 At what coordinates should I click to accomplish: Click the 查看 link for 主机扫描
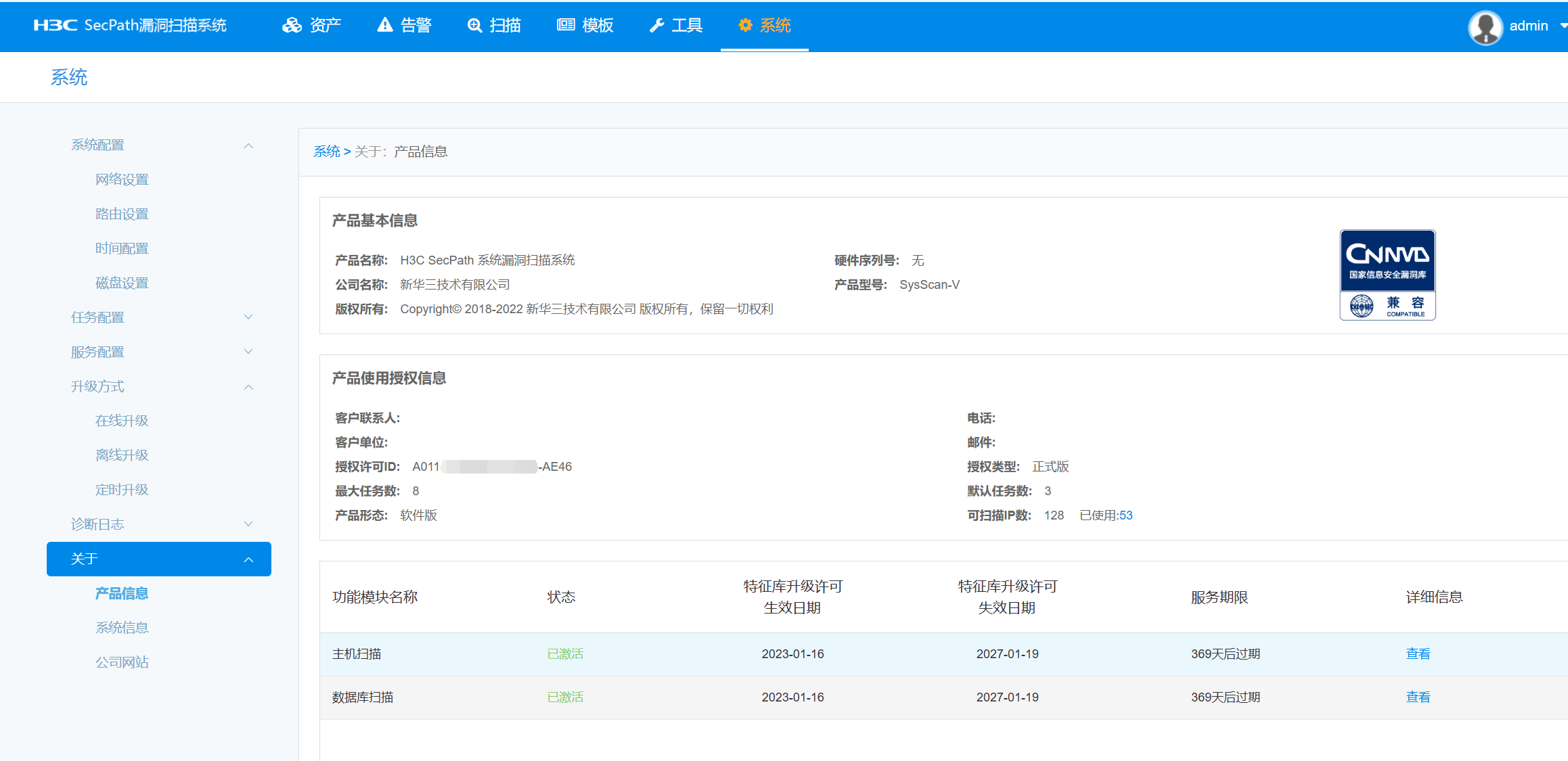[x=1418, y=654]
